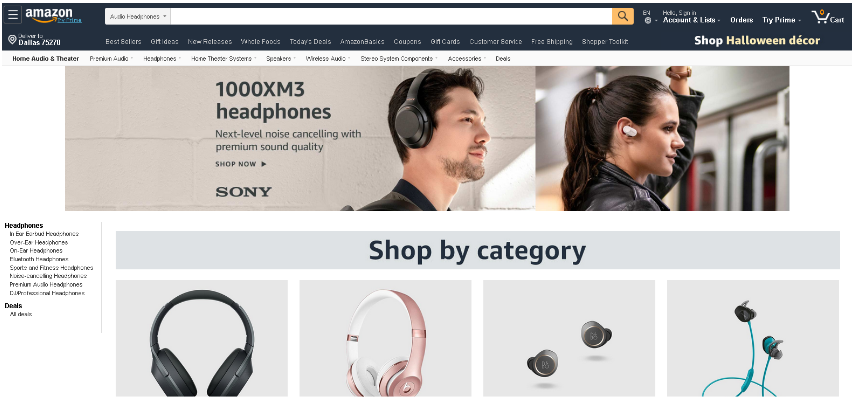
Task: Expand the Account & Lists dropdown
Action: click(x=691, y=20)
